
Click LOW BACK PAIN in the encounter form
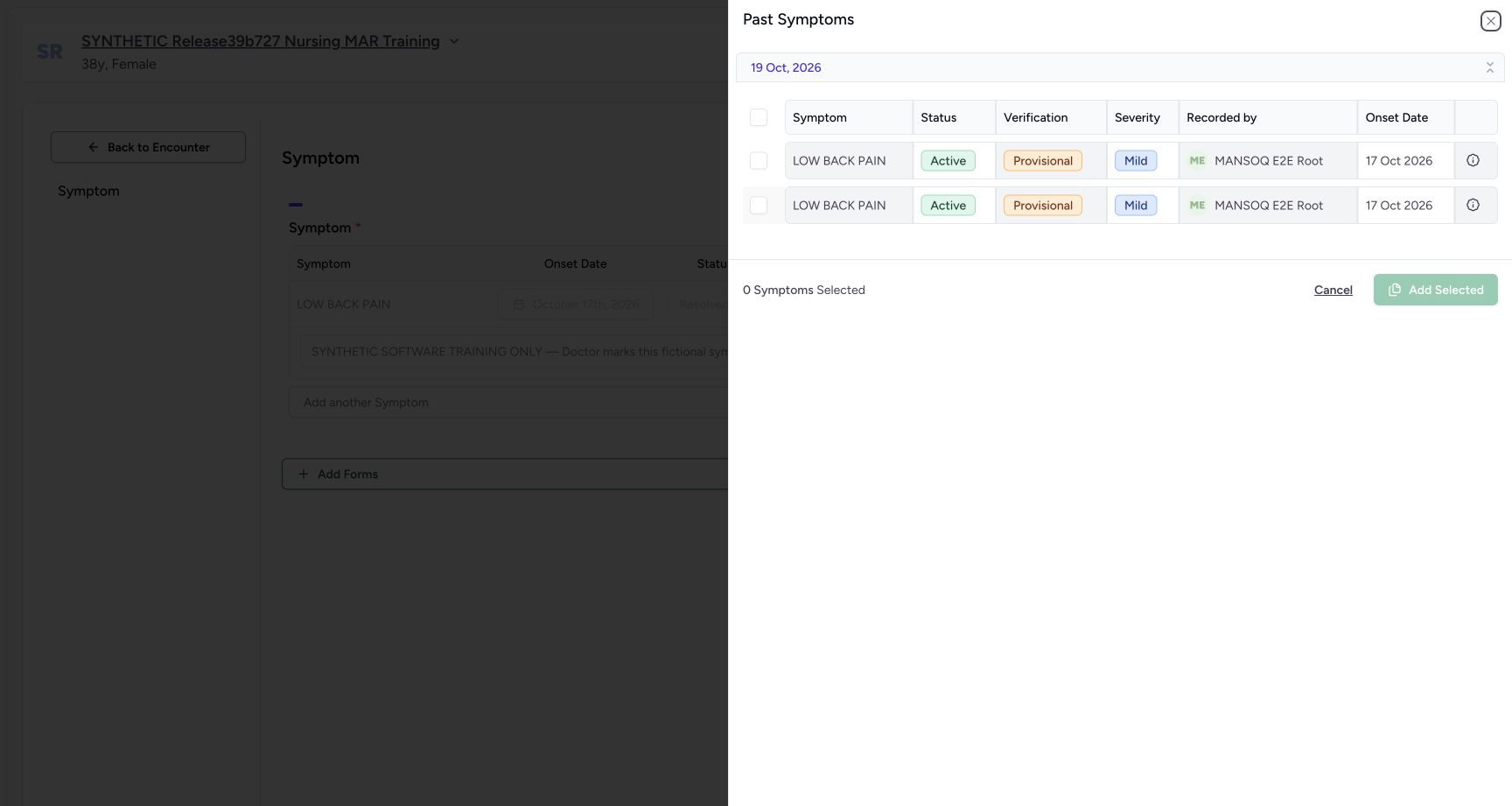coord(343,305)
